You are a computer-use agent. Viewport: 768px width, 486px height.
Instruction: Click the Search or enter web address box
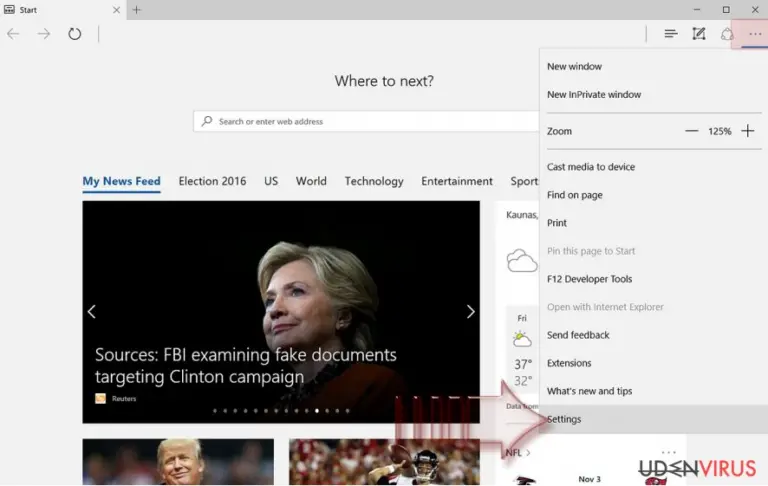click(x=366, y=122)
